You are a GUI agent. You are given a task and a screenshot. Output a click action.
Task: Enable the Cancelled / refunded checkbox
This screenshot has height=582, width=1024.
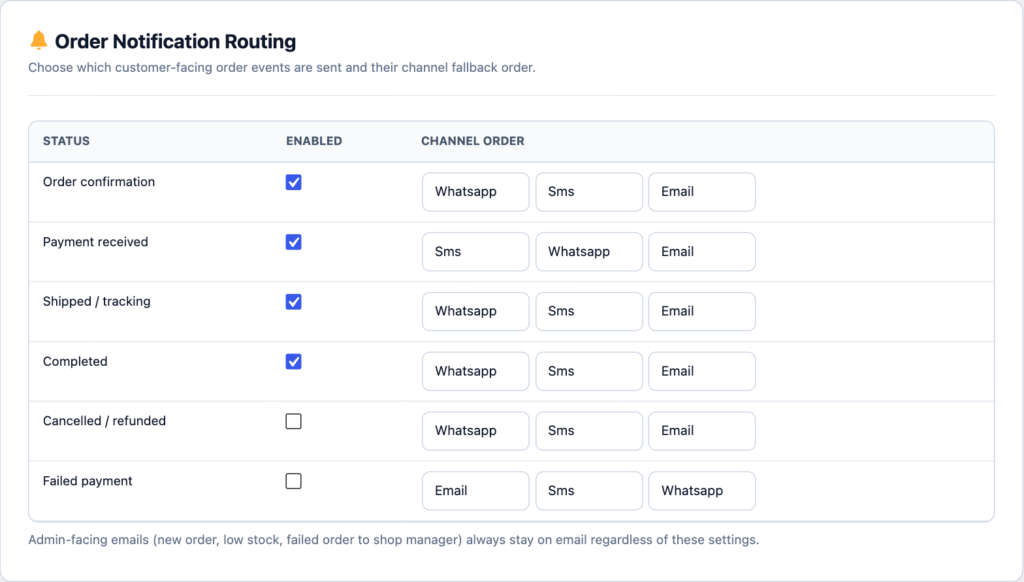coord(293,421)
